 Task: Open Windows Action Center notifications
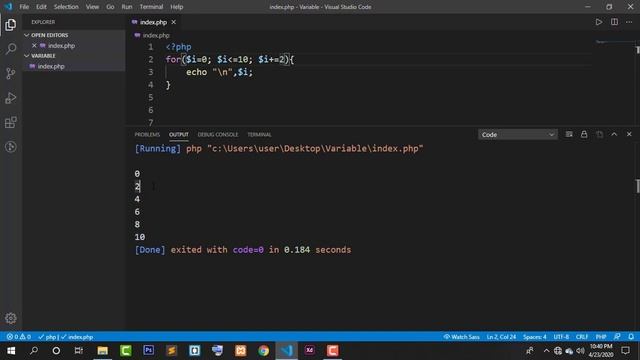click(626, 351)
